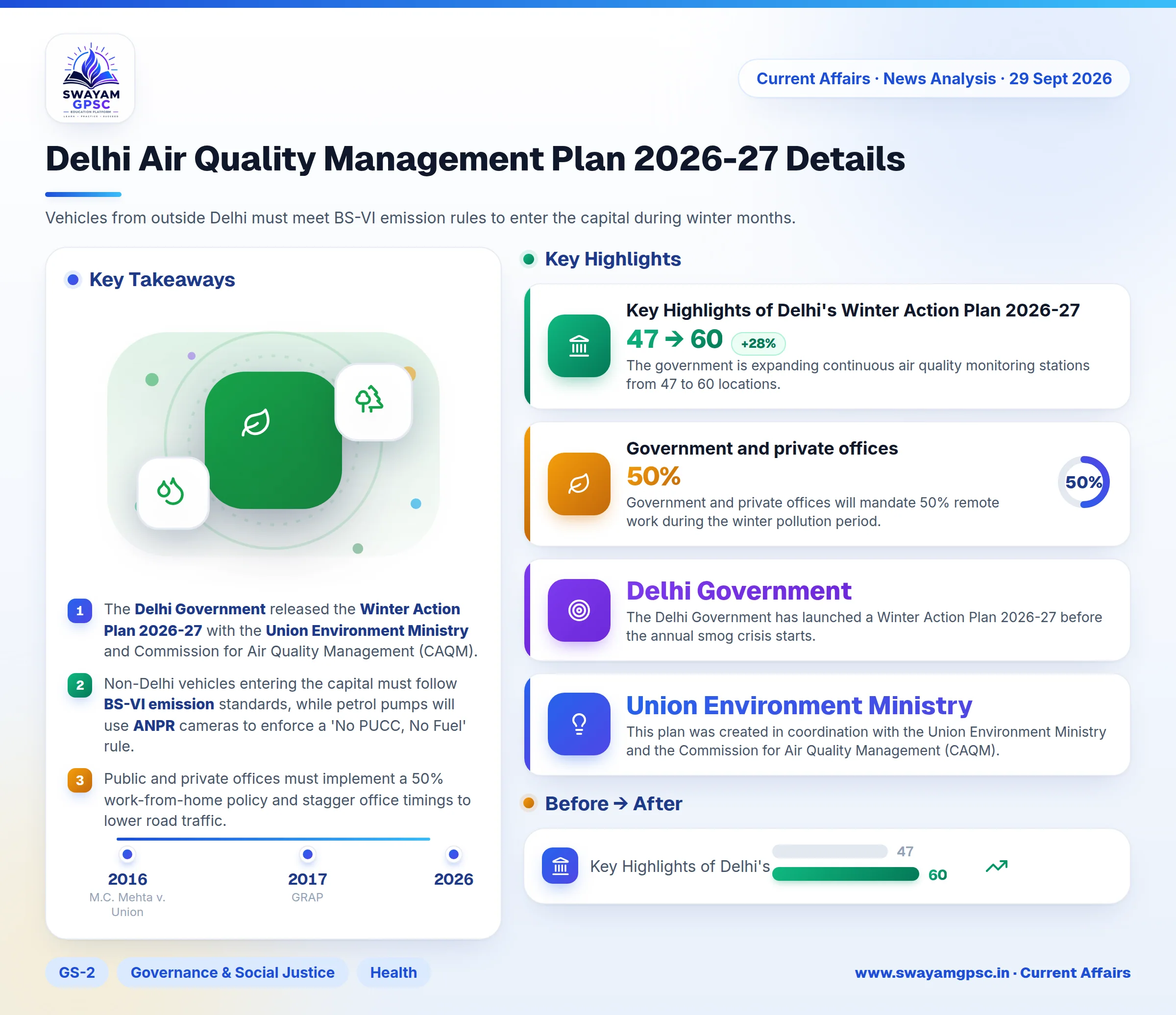This screenshot has height=1015, width=1176.
Task: Click the 'Key Highlights of Delhi's' comparison label
Action: (680, 867)
